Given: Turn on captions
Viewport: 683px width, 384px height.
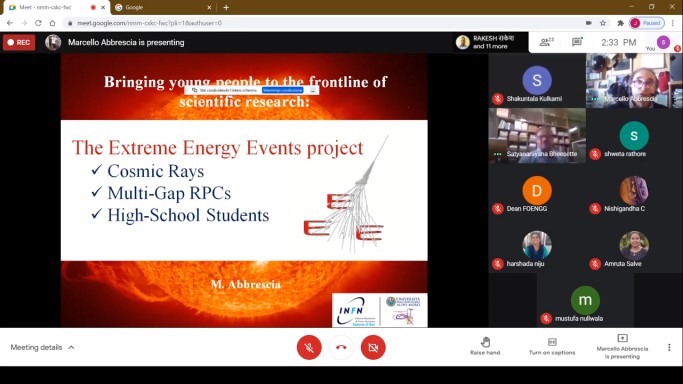Looking at the screenshot, I should coord(552,347).
